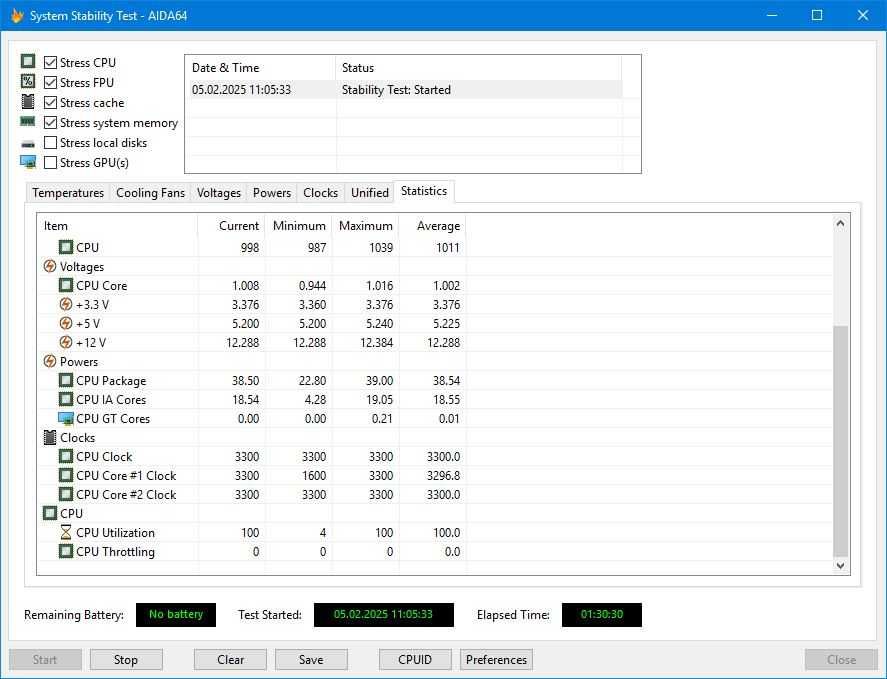The width and height of the screenshot is (887, 679).
Task: Go to the Powers tab
Action: (272, 193)
